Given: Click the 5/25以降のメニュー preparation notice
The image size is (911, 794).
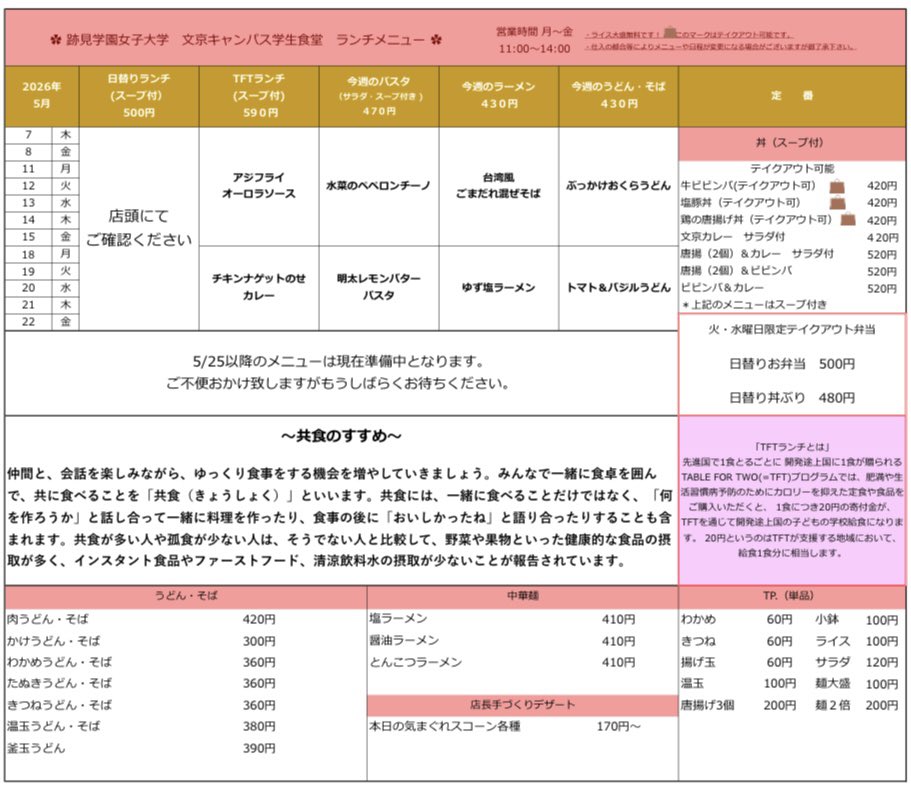Looking at the screenshot, I should [x=339, y=372].
